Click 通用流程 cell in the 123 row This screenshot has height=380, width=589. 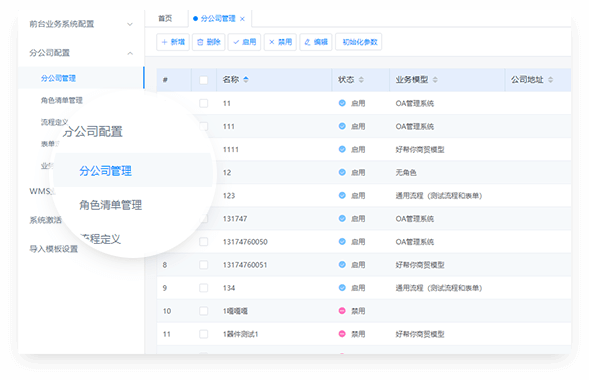(x=439, y=196)
